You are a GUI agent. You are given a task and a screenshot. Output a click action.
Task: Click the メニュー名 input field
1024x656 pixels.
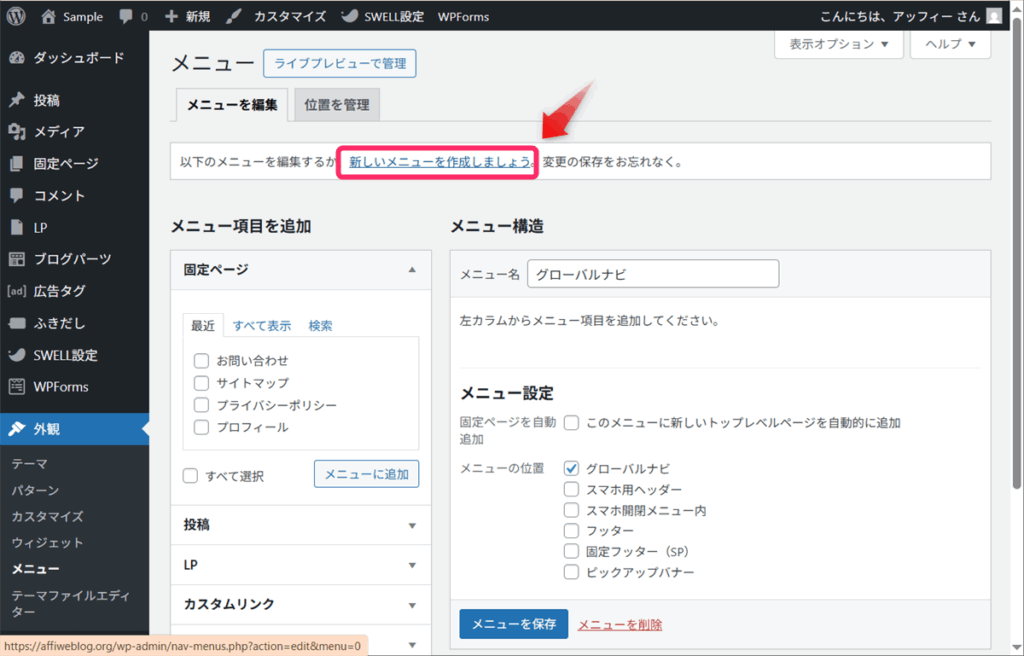653,274
